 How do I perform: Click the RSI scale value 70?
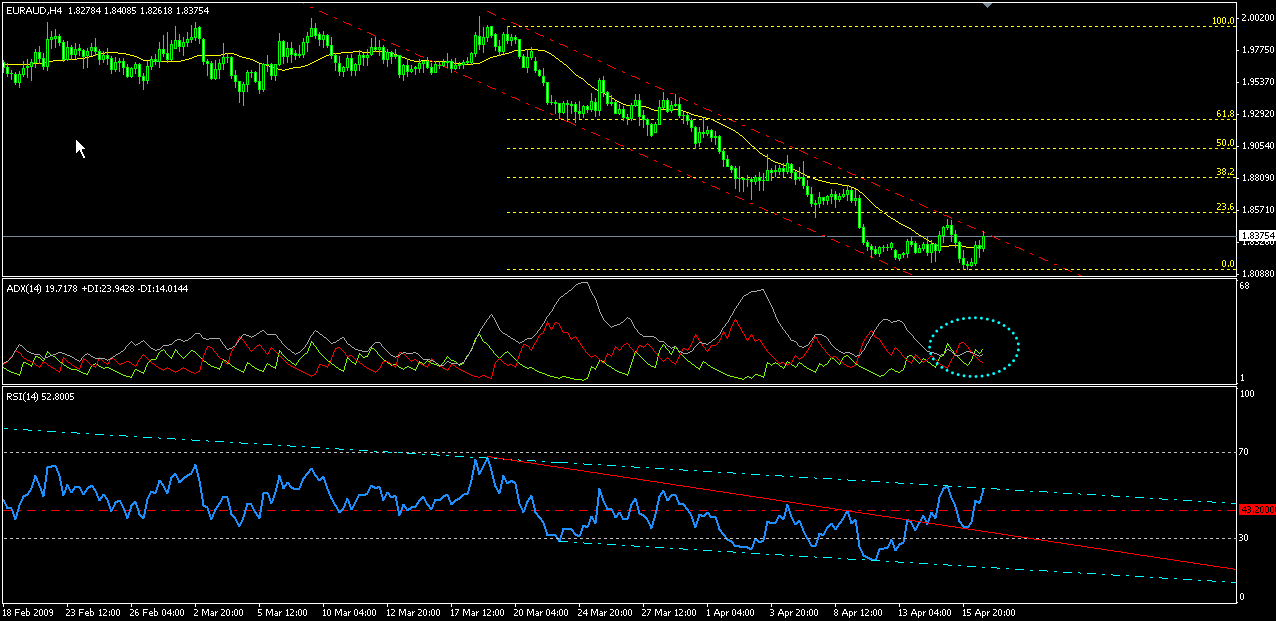(1245, 453)
